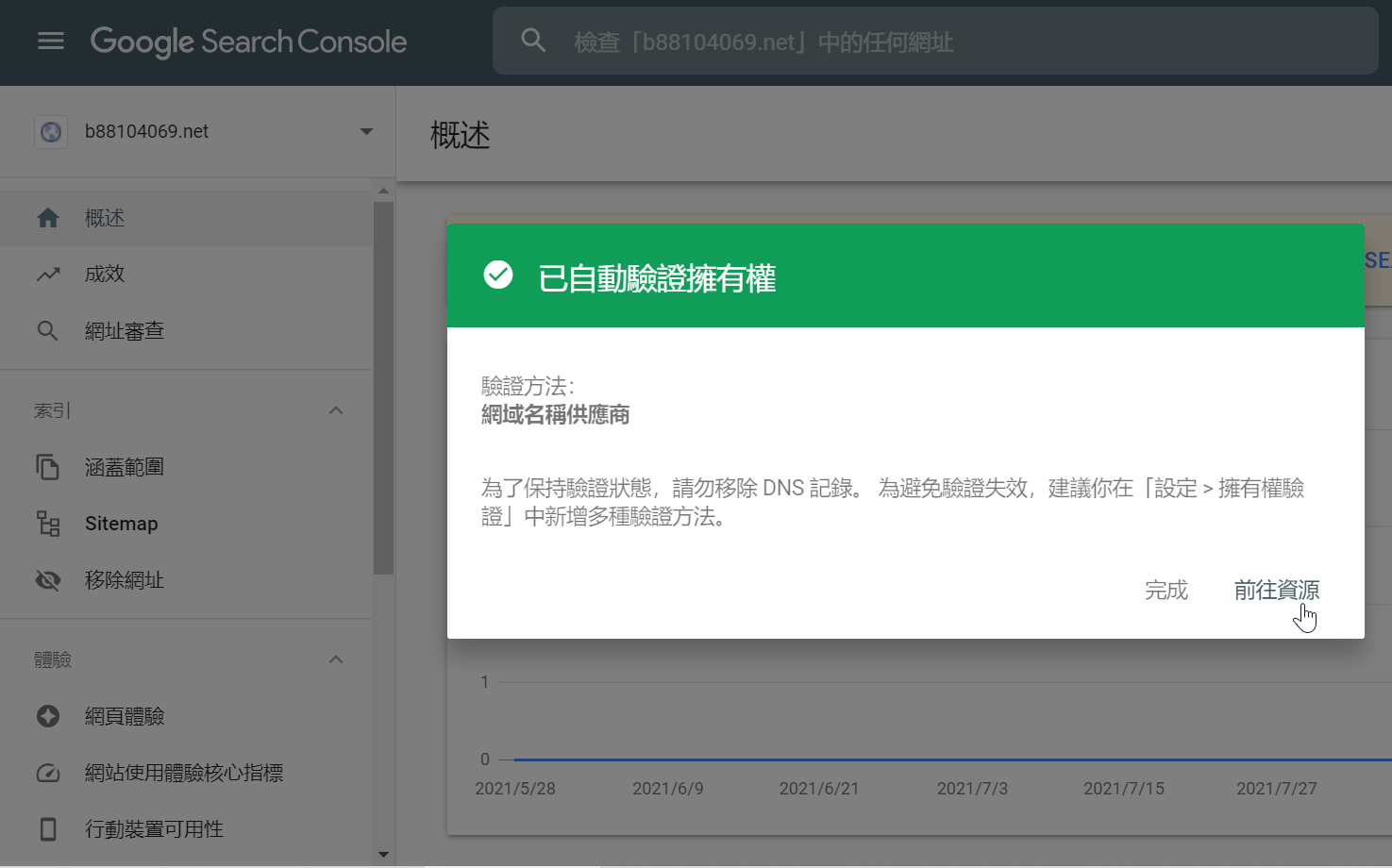Viewport: 1392px width, 868px height.
Task: Click the home icon beside 概述
Action: [x=48, y=218]
